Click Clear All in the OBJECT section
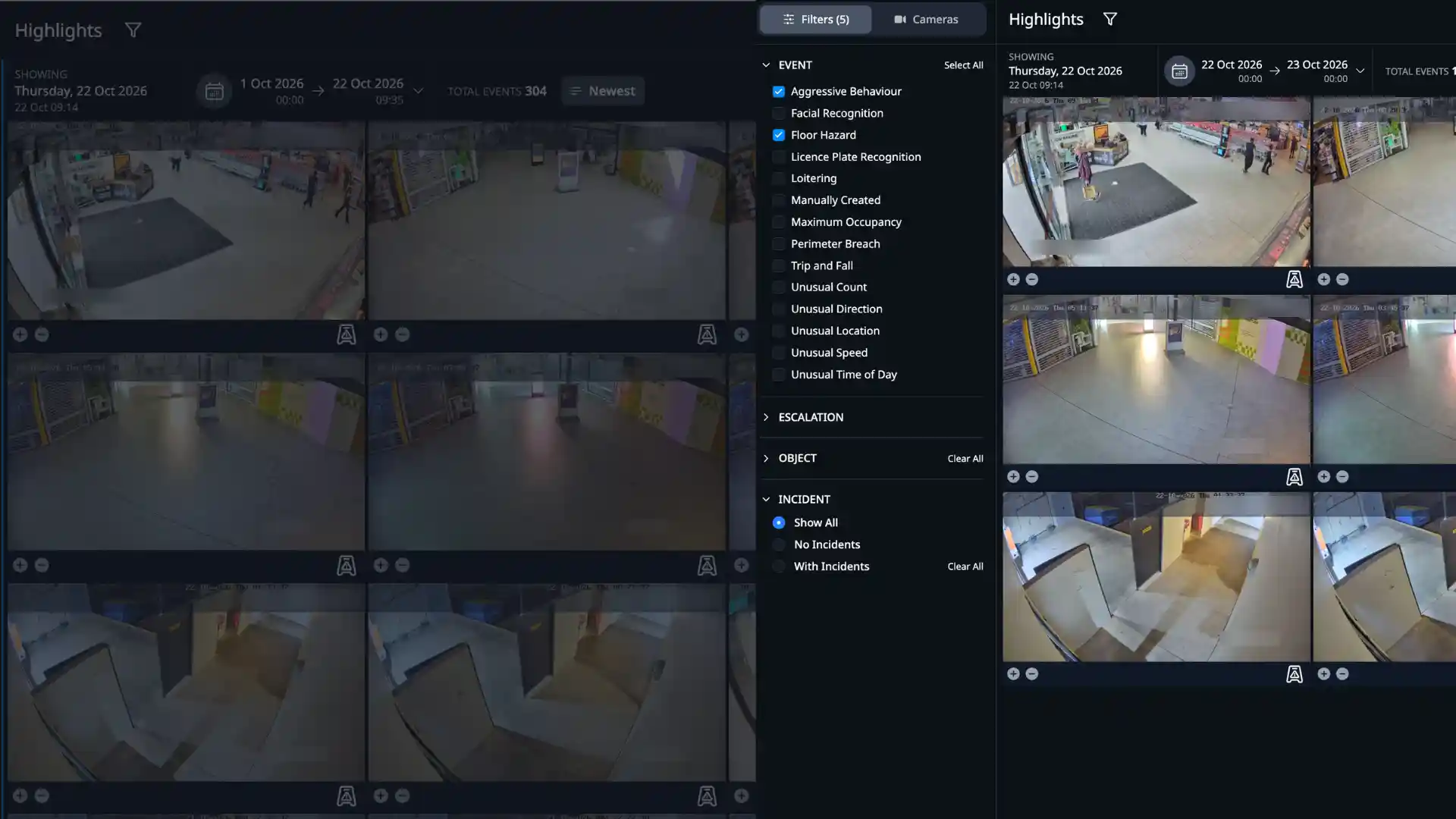Screen dimensions: 1456x819 click(x=965, y=459)
